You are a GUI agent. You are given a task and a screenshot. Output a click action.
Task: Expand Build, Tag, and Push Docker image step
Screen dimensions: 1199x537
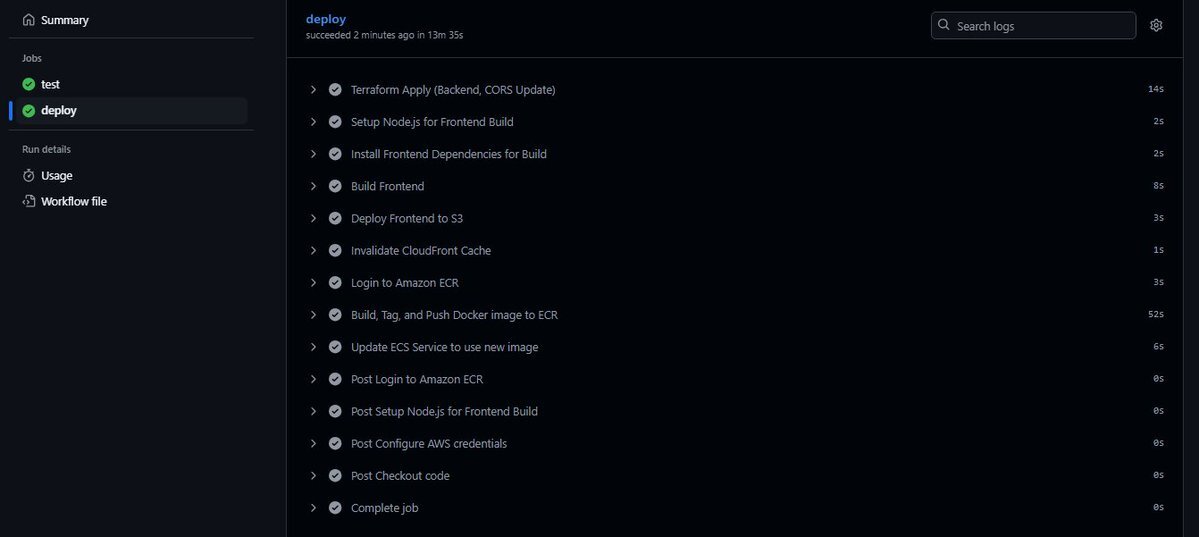pos(313,314)
